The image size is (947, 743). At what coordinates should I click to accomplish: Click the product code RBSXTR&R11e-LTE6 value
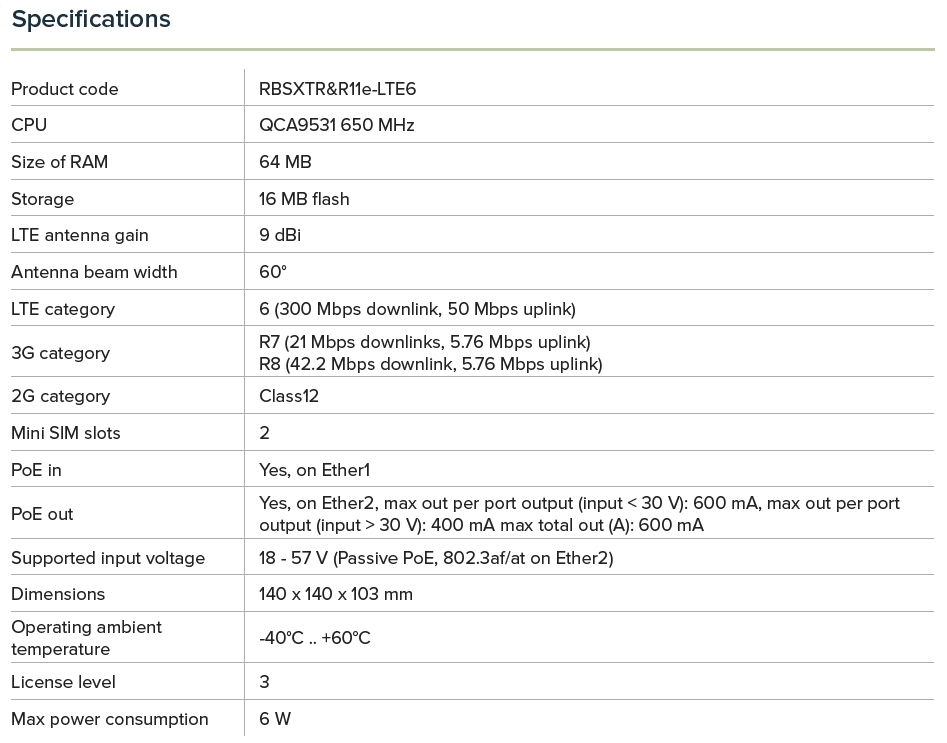click(x=337, y=89)
